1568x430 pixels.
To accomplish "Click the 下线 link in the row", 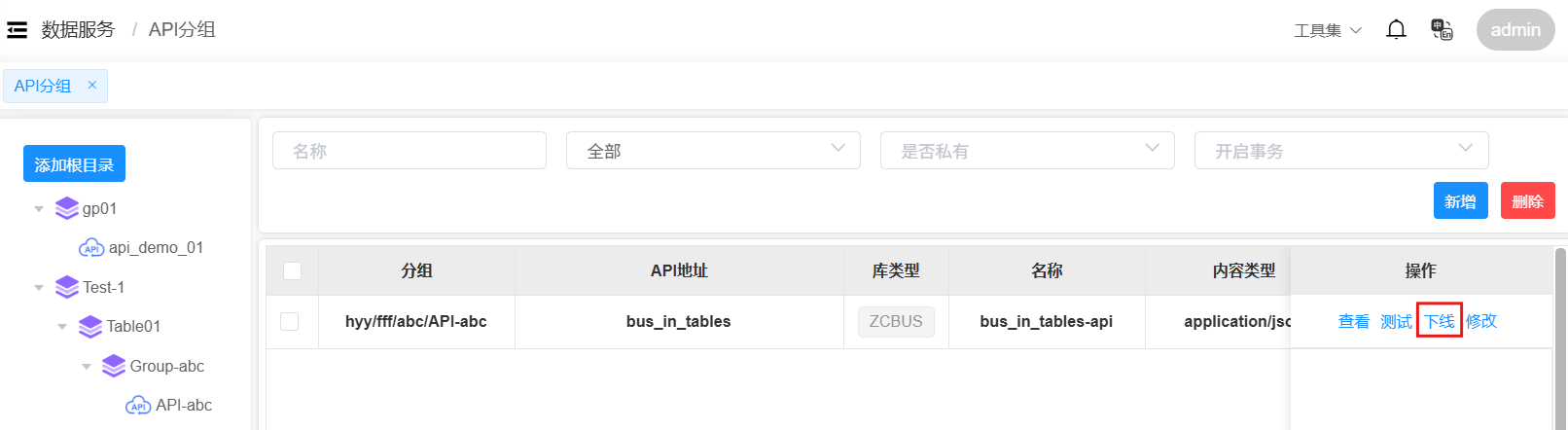I will (x=1439, y=321).
